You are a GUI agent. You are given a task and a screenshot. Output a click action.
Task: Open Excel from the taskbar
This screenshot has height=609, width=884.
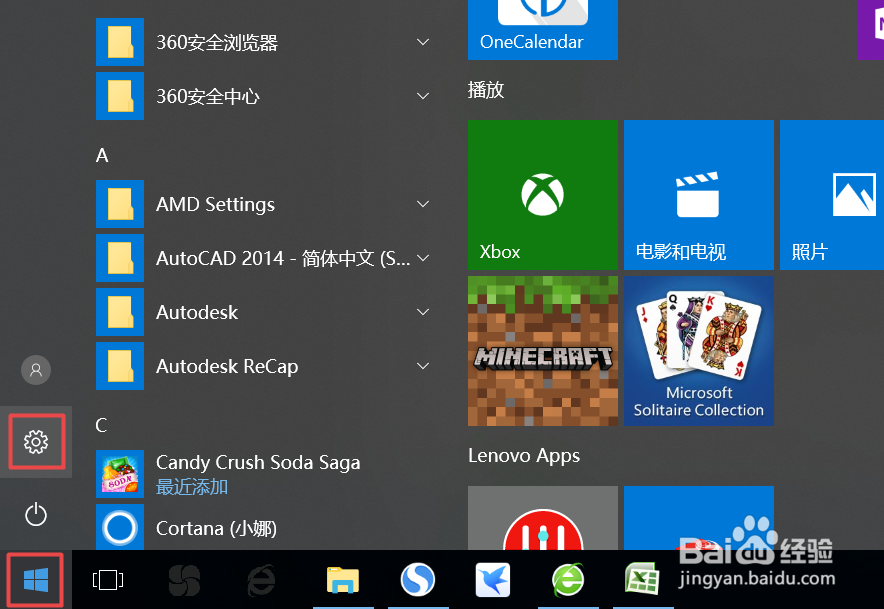pos(642,579)
